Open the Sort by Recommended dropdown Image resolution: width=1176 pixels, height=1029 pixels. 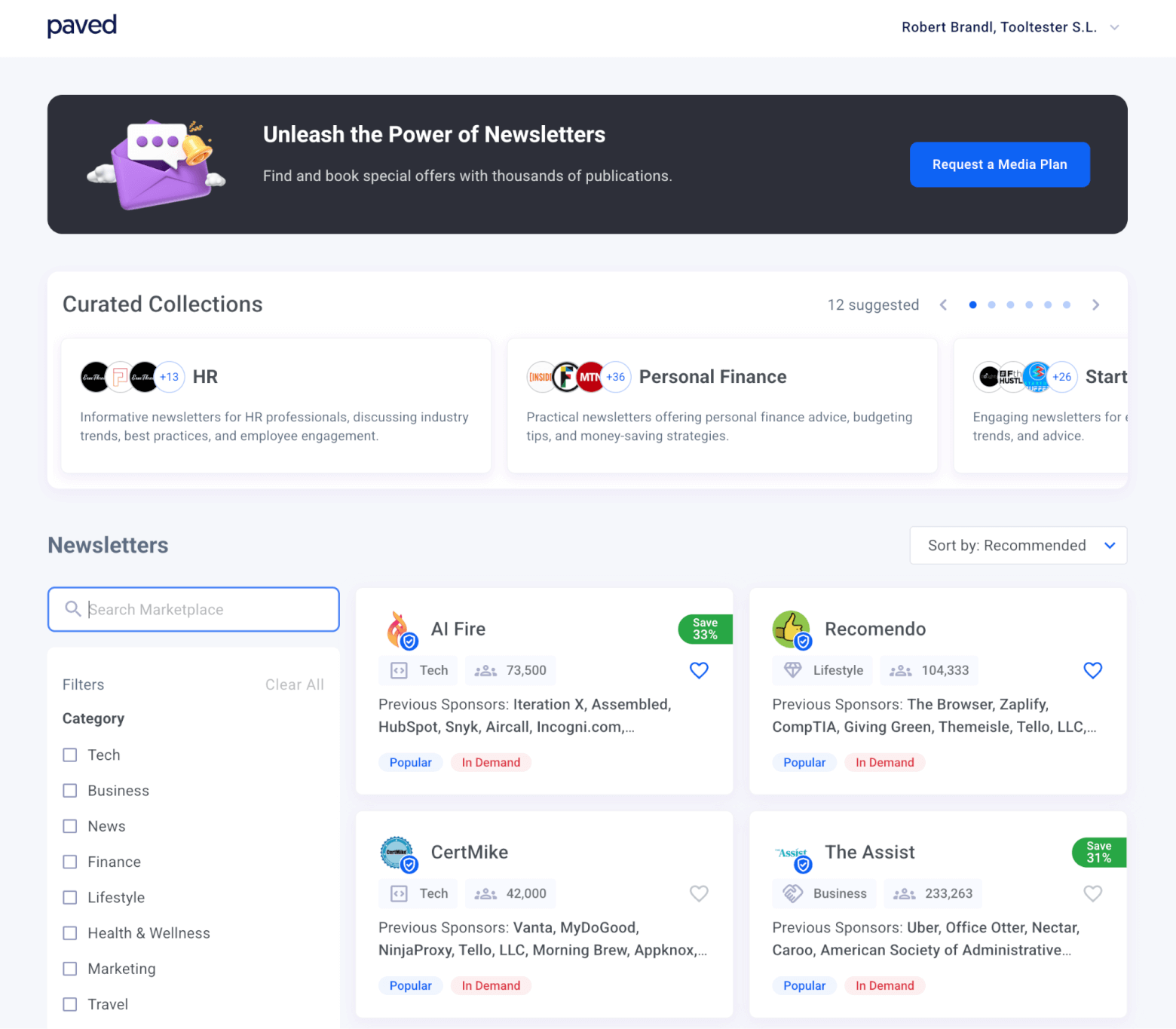[x=1018, y=545]
